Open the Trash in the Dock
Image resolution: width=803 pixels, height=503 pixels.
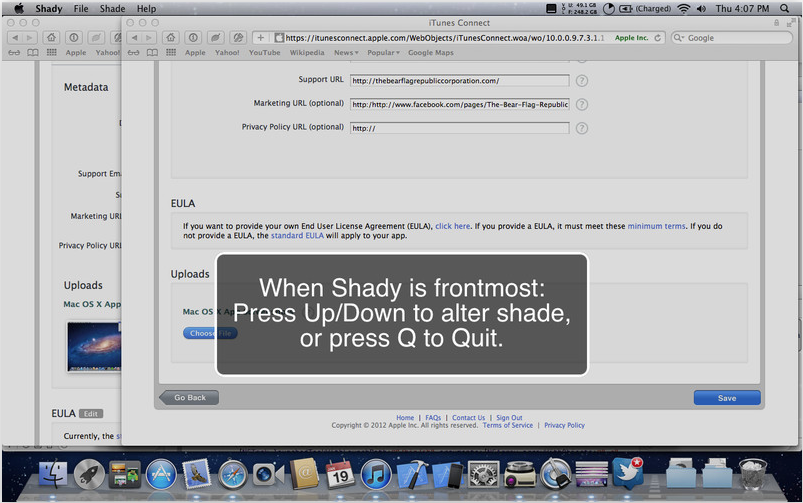[x=753, y=473]
